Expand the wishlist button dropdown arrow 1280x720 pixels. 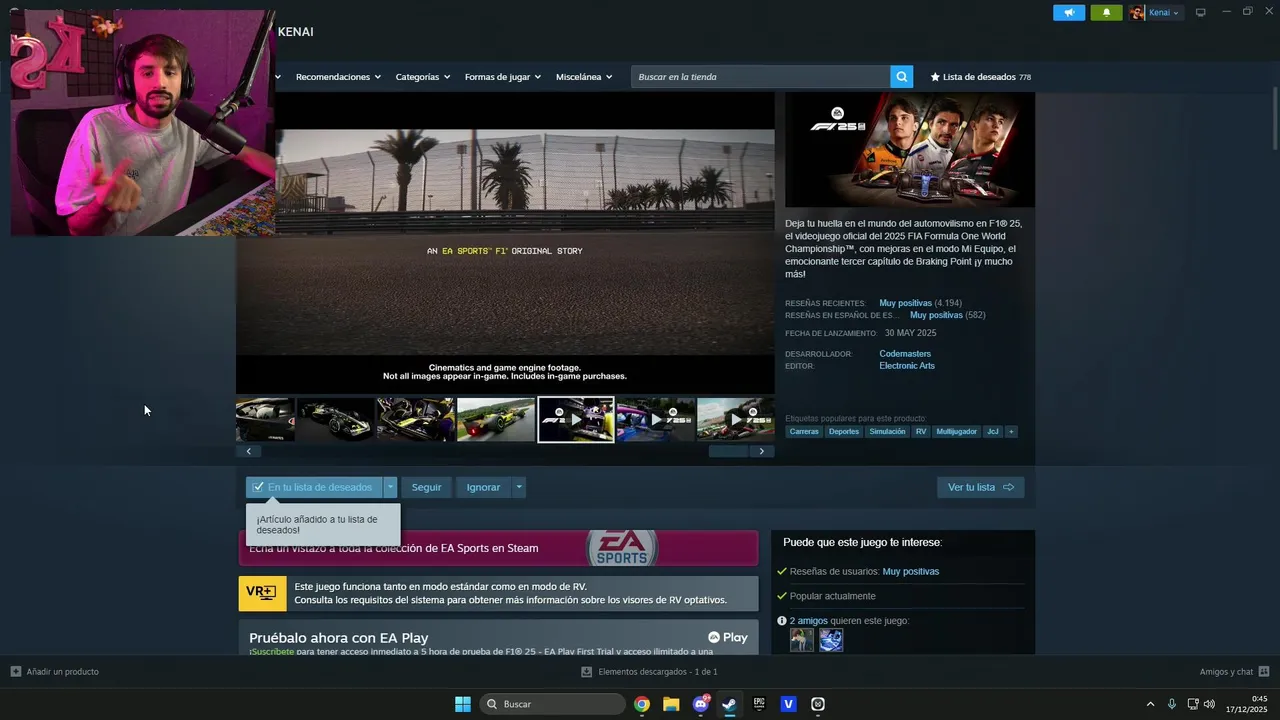coord(390,487)
